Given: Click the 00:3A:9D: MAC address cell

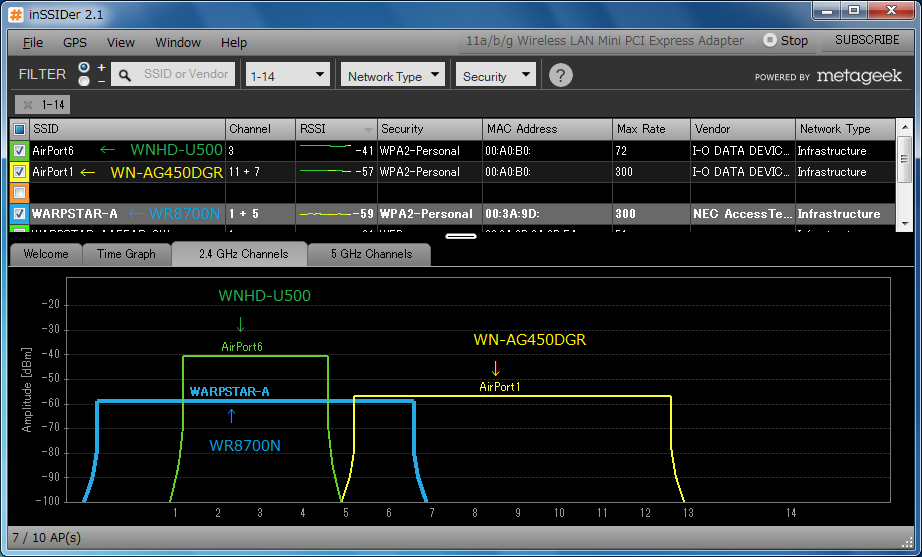Looking at the screenshot, I should (x=547, y=214).
